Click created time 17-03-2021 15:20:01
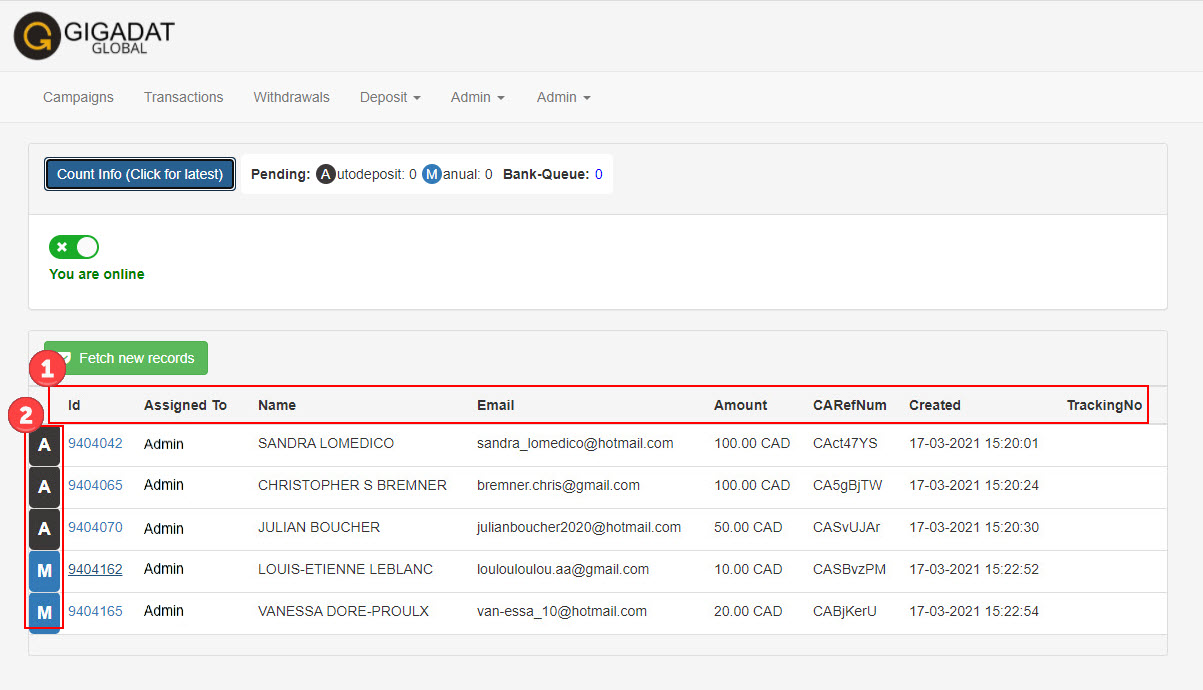The width and height of the screenshot is (1203, 690). pyautogui.click(x=974, y=443)
